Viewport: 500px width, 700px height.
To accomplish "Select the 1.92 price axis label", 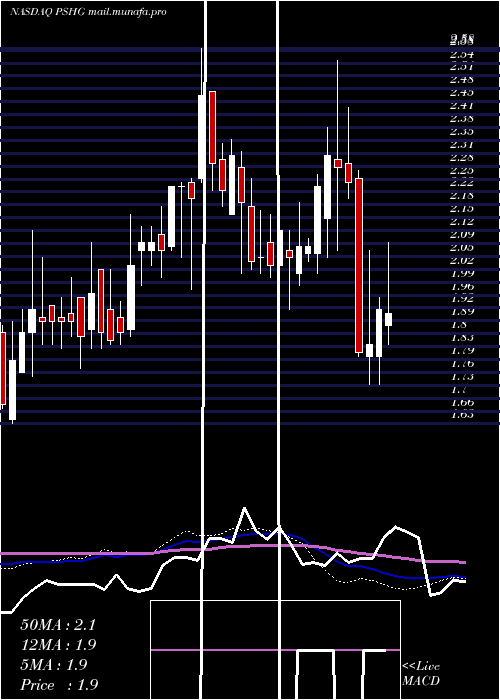I will pos(462,298).
